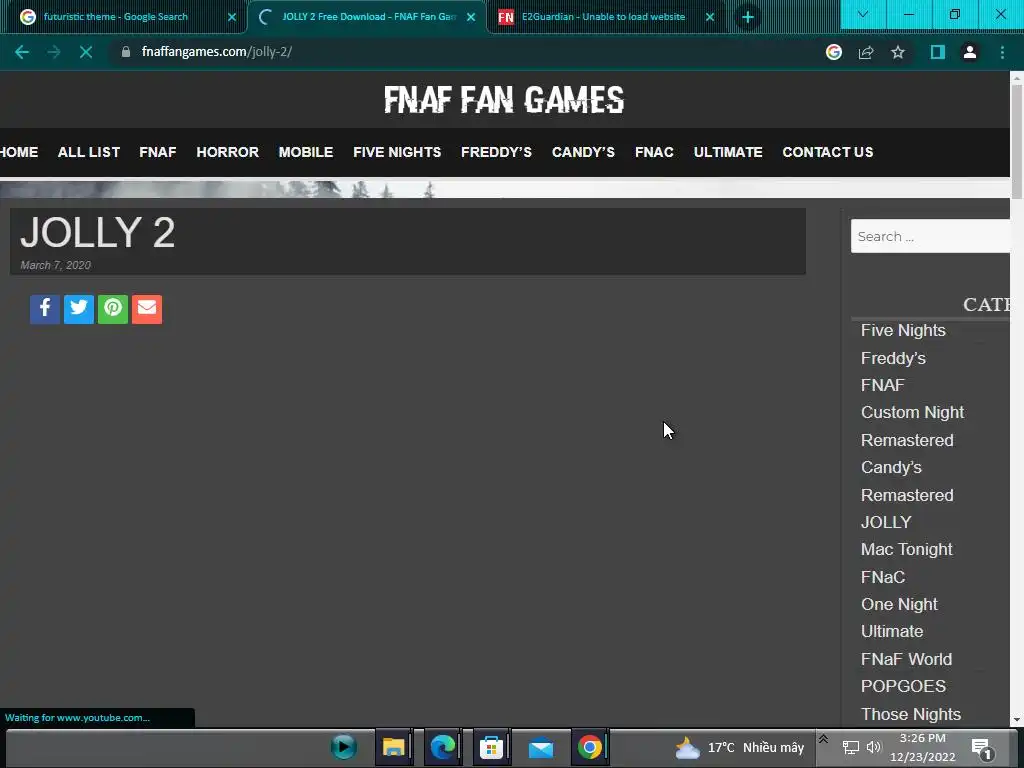Open FNaC category link in sidebar
Screen dimensions: 1024x768
882,577
